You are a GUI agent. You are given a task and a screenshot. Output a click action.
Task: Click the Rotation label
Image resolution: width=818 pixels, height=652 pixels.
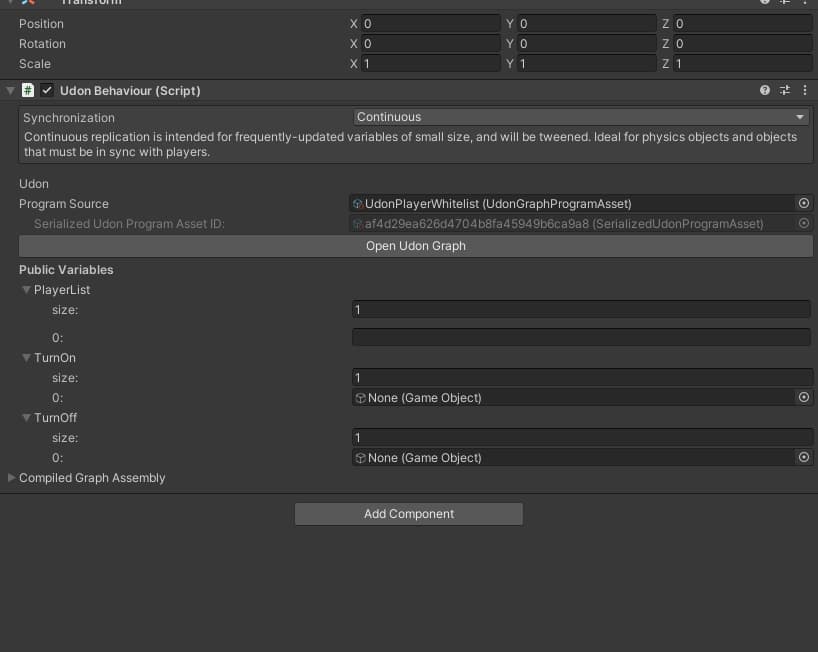[x=42, y=44]
